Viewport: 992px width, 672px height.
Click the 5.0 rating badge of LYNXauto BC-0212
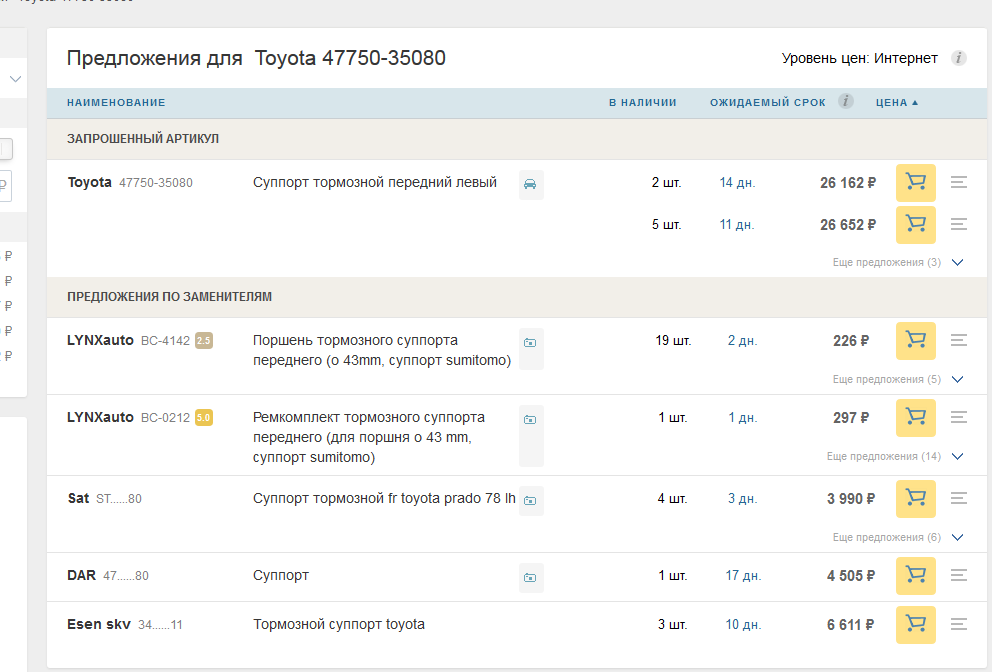pos(204,418)
